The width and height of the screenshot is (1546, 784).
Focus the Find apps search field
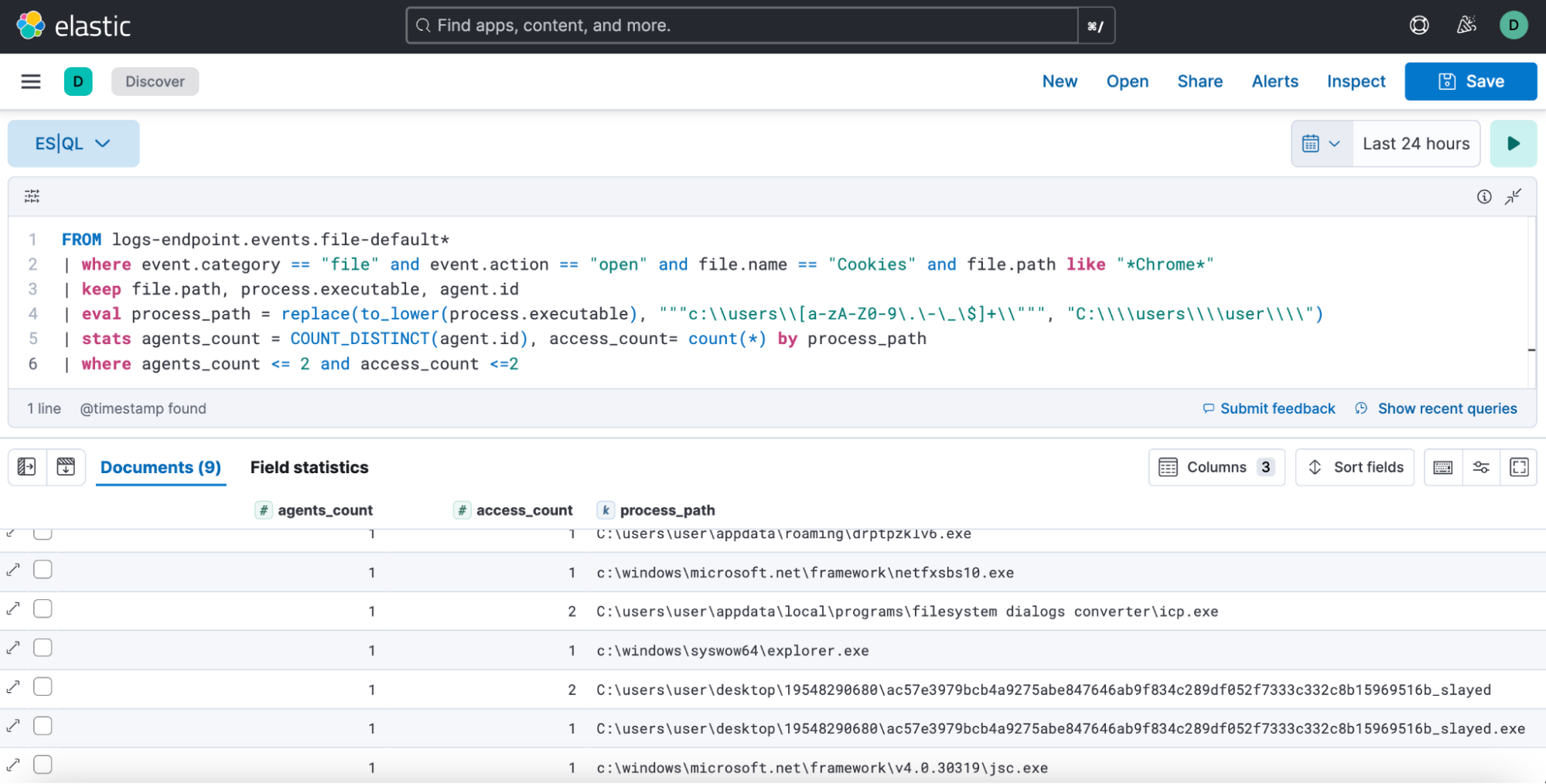click(742, 26)
